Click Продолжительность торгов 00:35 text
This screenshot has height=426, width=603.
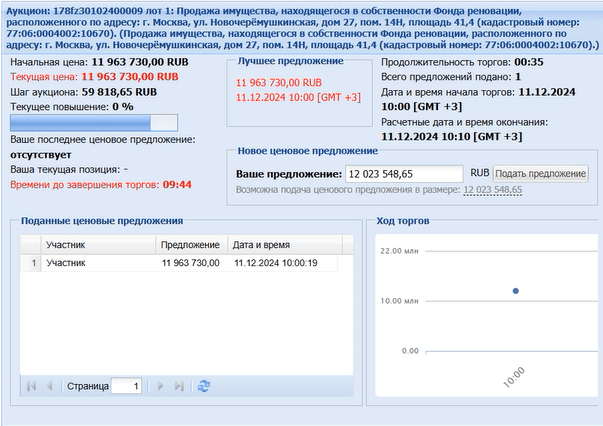(x=462, y=62)
